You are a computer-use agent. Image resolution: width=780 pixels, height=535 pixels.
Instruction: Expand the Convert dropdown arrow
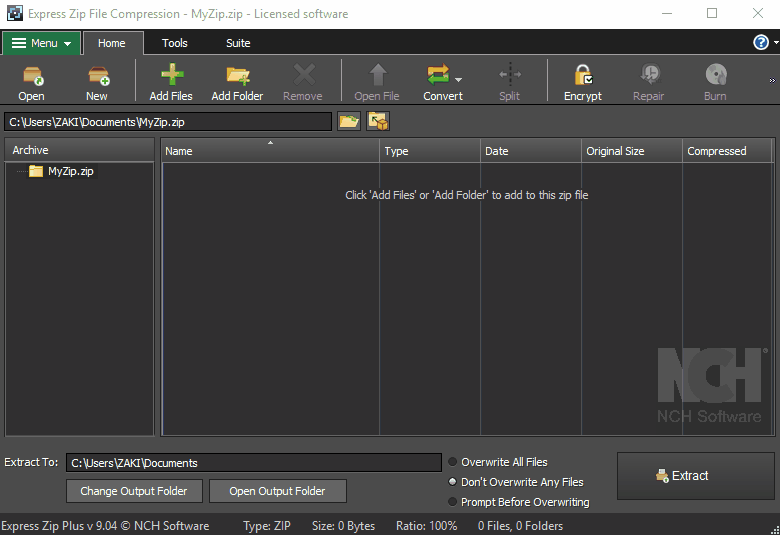coord(458,80)
